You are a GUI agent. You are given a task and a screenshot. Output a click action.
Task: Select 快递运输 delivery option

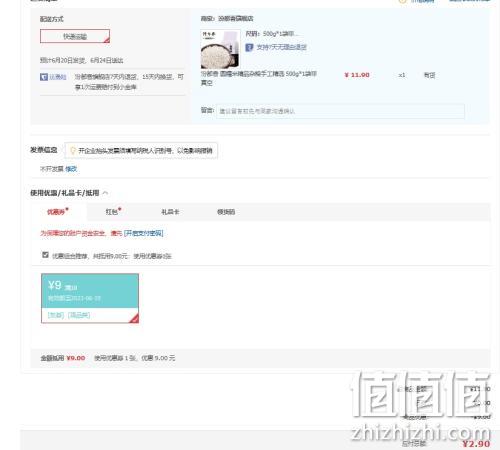[x=75, y=36]
